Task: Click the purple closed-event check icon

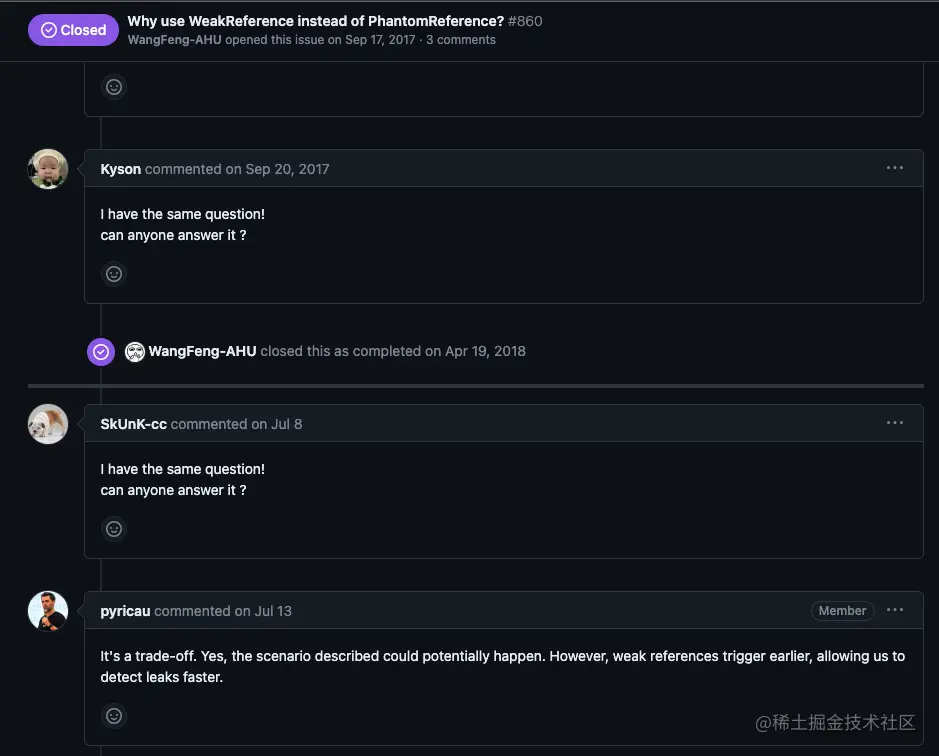Action: point(101,352)
